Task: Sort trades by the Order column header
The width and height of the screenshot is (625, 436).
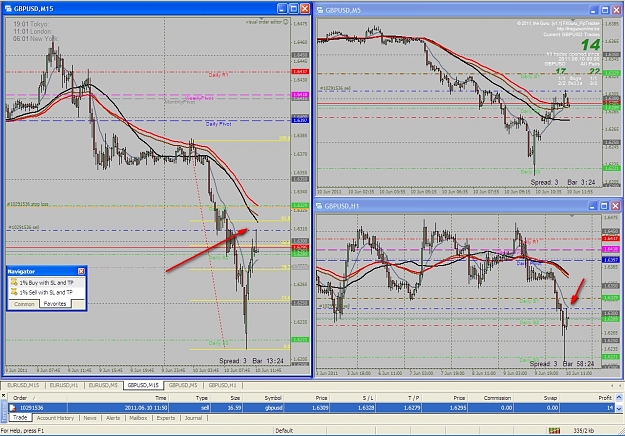Action: (37, 398)
